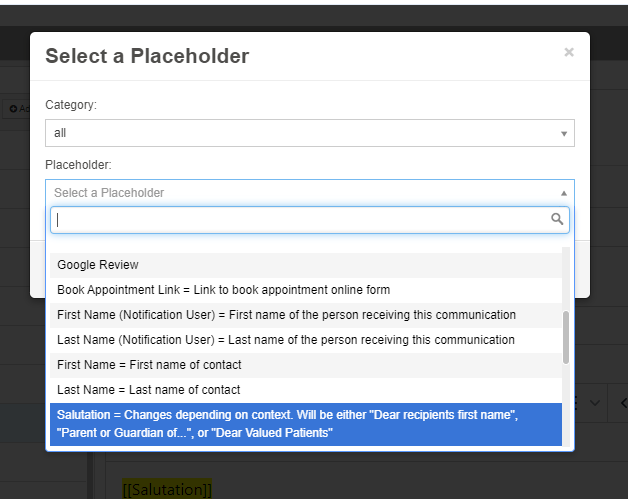Click the magnifier icon in search box
The width and height of the screenshot is (628, 499).
557,219
